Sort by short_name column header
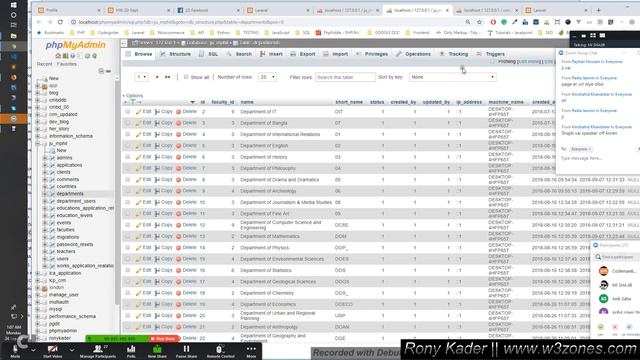The height and width of the screenshot is (360, 640). coord(349,102)
